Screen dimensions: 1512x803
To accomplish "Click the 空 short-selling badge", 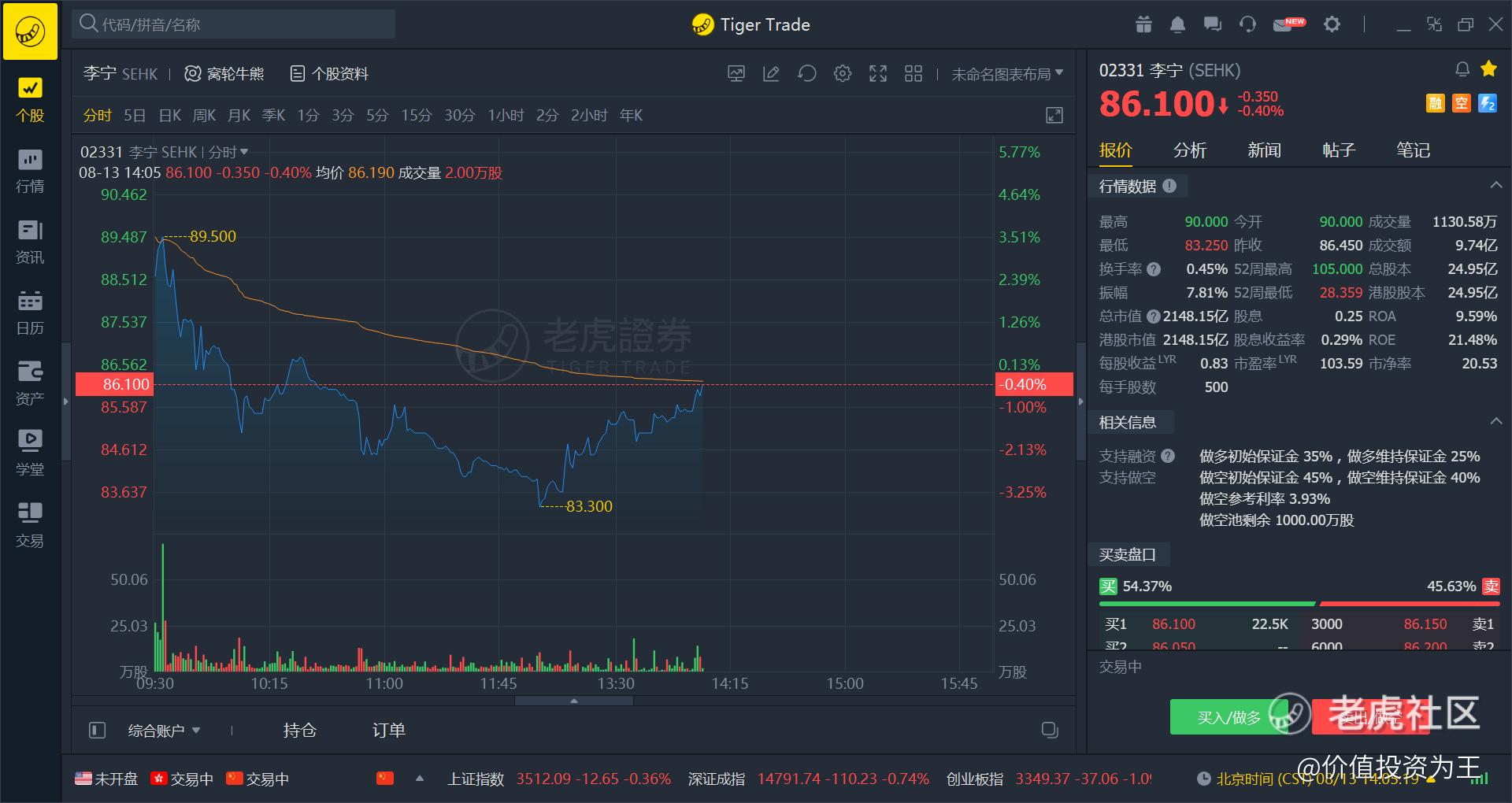I will click(1462, 103).
